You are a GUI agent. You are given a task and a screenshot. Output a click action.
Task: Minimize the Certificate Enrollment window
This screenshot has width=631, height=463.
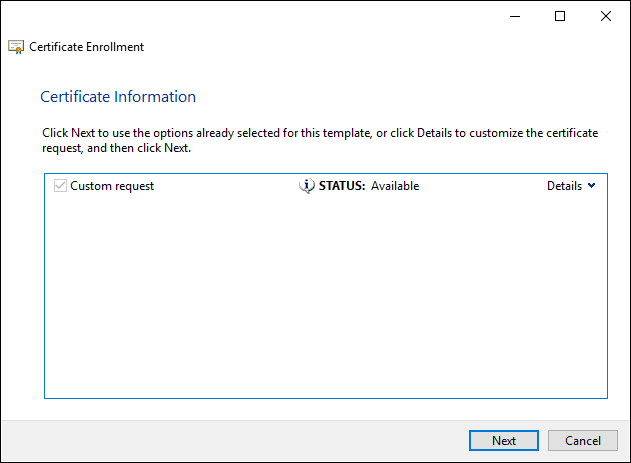[514, 16]
